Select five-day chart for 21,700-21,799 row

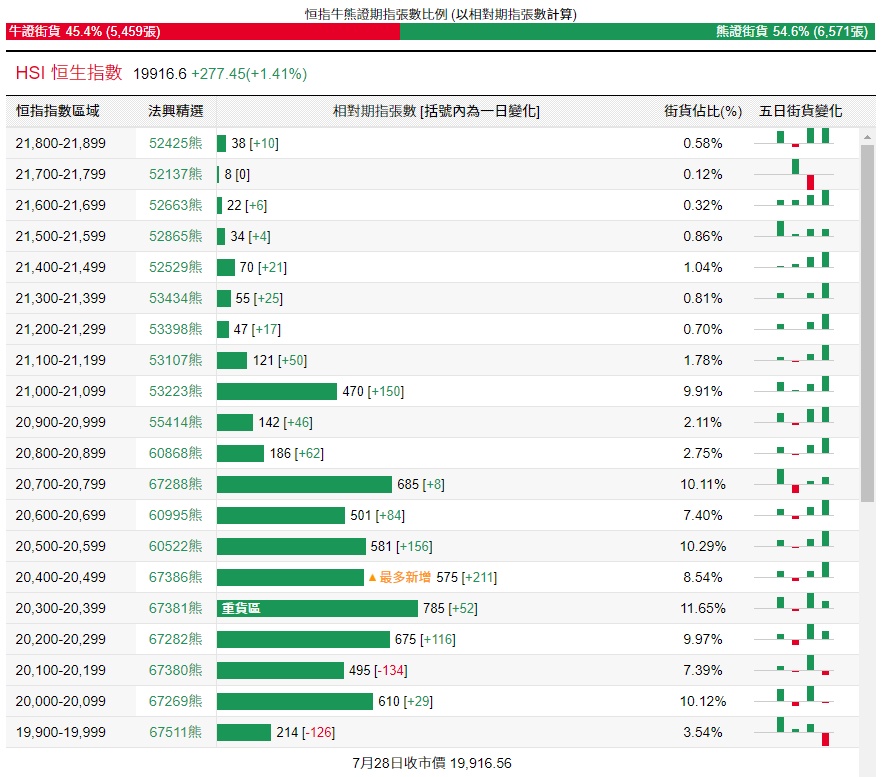[x=804, y=174]
